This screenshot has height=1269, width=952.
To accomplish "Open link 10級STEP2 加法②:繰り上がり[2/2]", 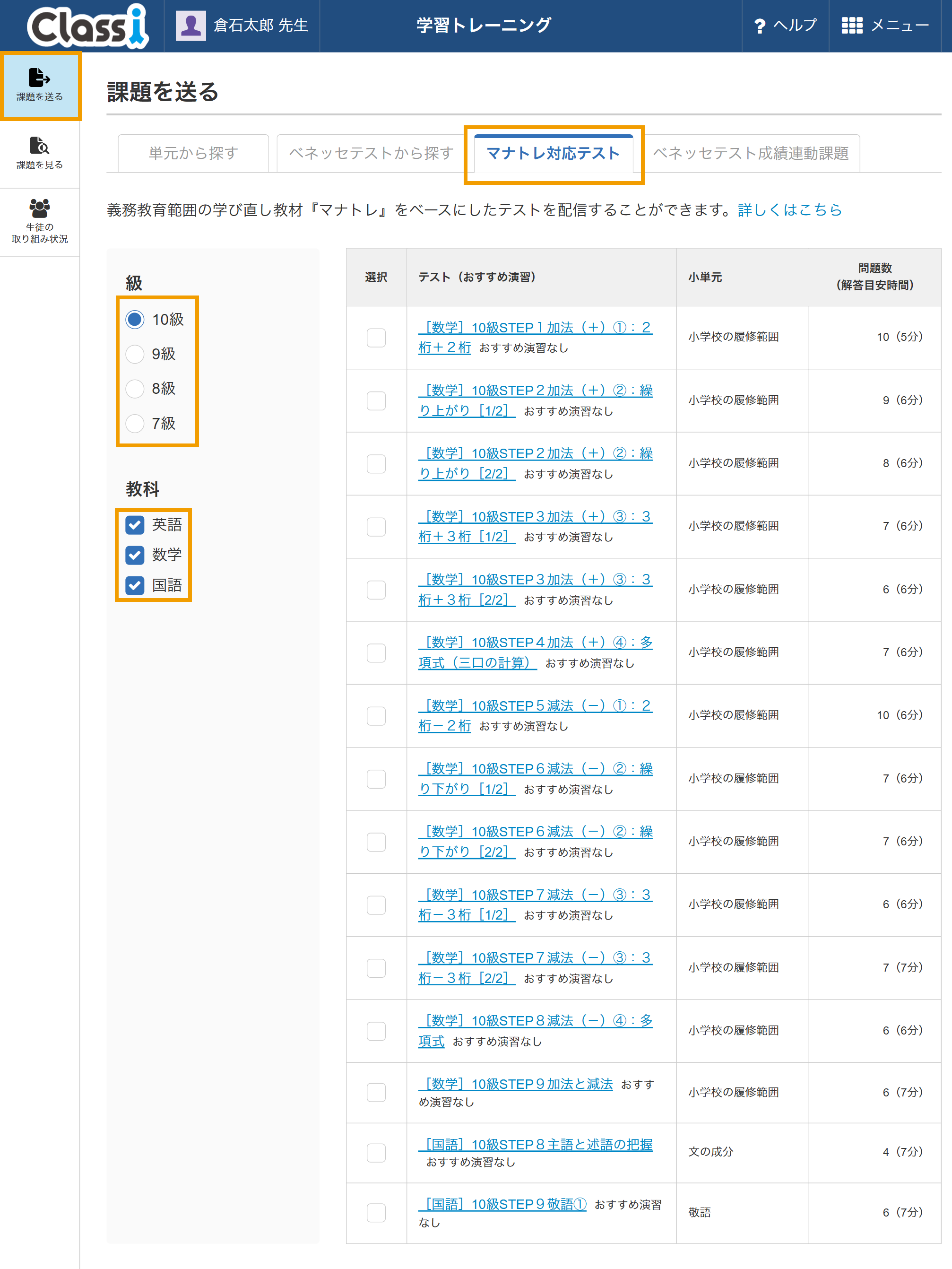I will [535, 463].
